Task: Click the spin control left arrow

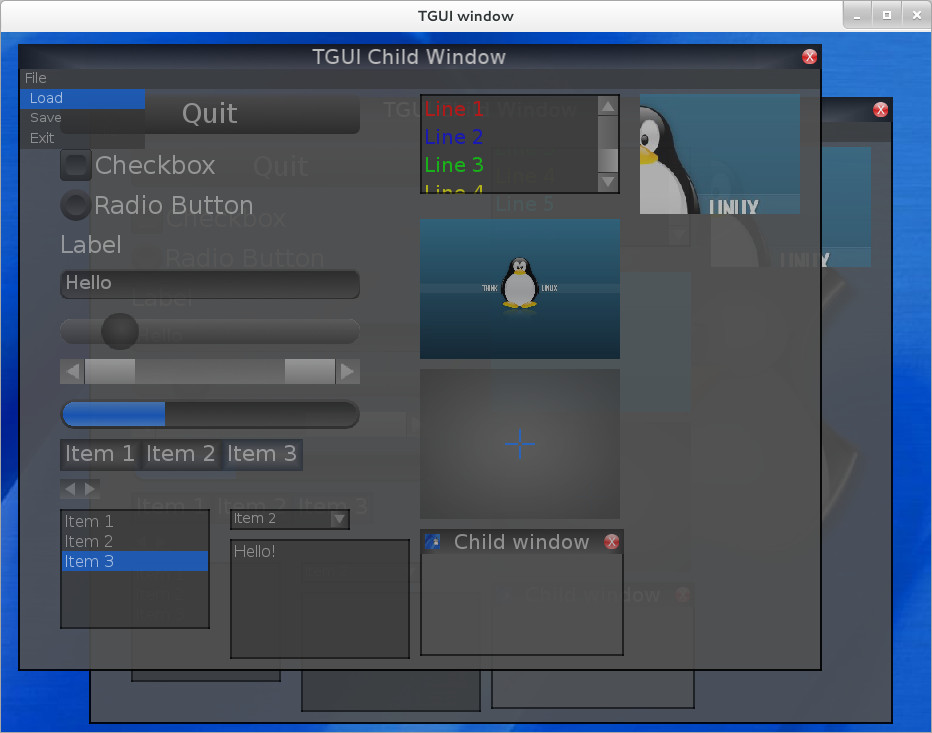Action: pyautogui.click(x=70, y=489)
